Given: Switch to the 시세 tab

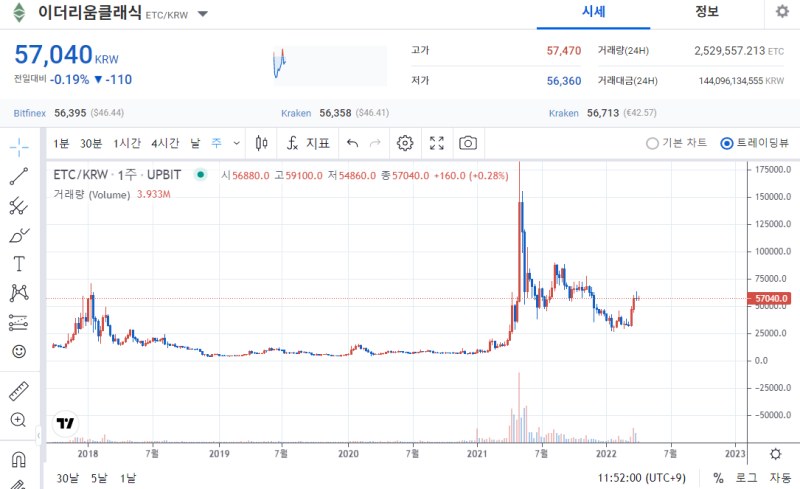Looking at the screenshot, I should point(593,12).
